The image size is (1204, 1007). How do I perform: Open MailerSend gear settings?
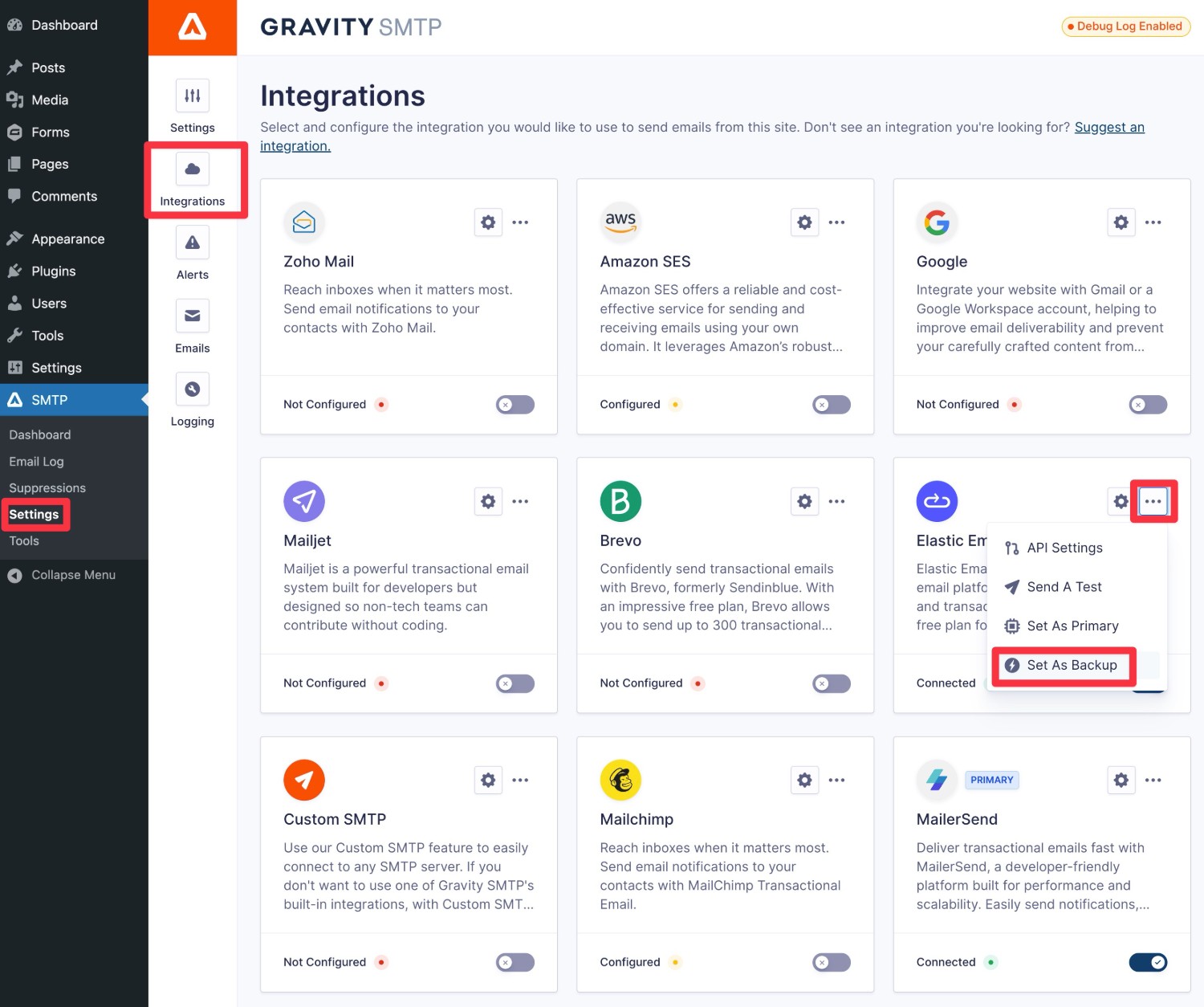[x=1121, y=780]
